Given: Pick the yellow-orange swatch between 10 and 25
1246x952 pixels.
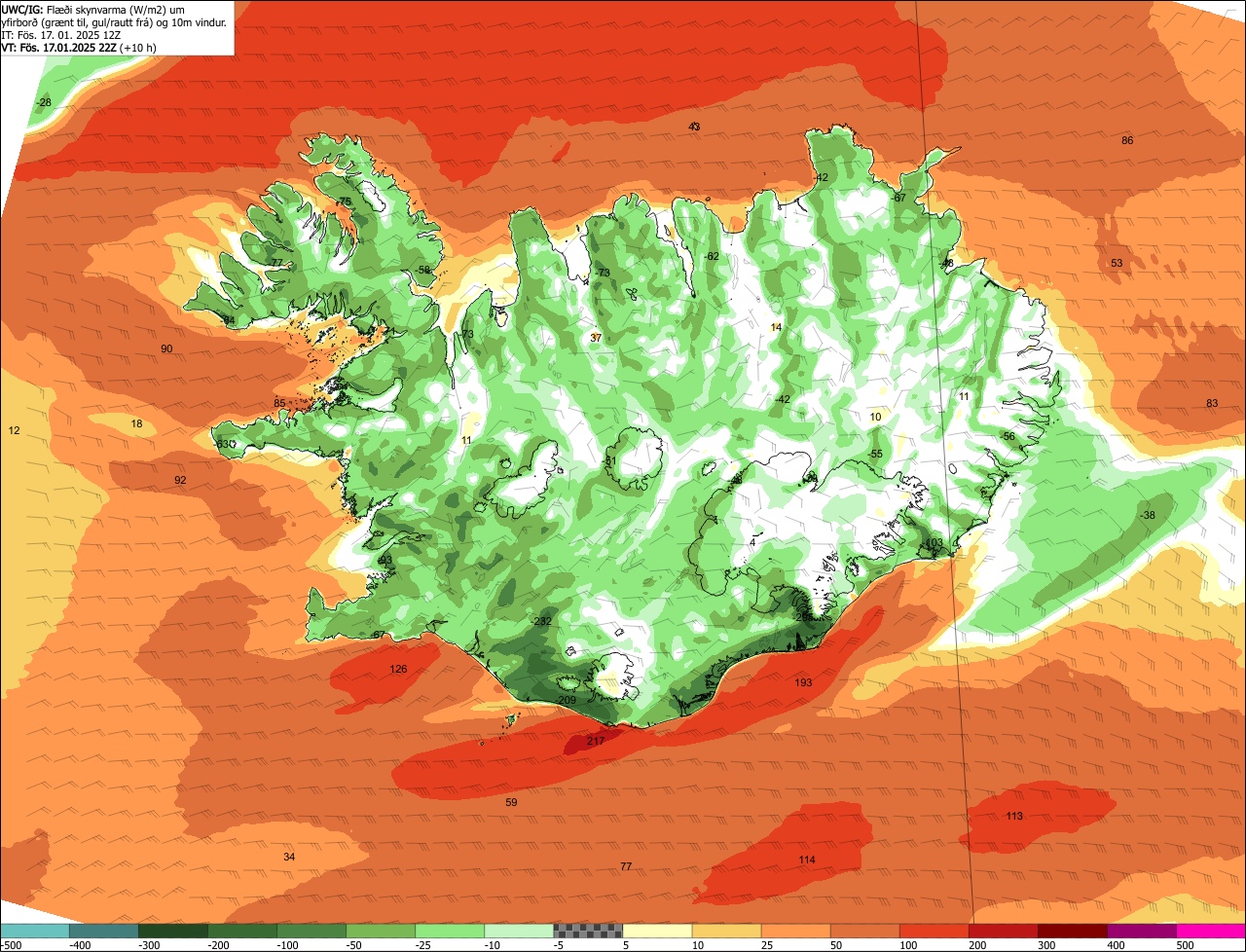Looking at the screenshot, I should [x=726, y=931].
